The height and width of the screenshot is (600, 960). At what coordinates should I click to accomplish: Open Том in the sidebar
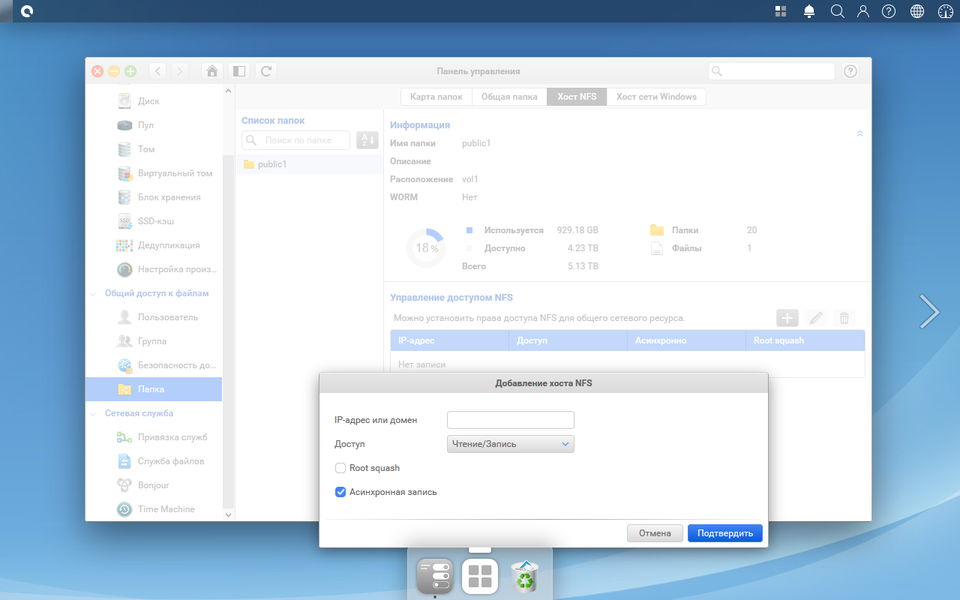pyautogui.click(x=154, y=149)
